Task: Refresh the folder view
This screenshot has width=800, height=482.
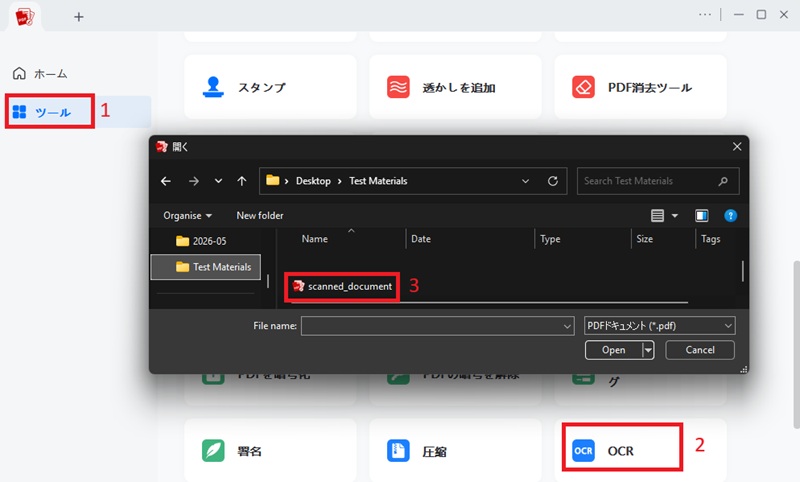Action: [553, 181]
